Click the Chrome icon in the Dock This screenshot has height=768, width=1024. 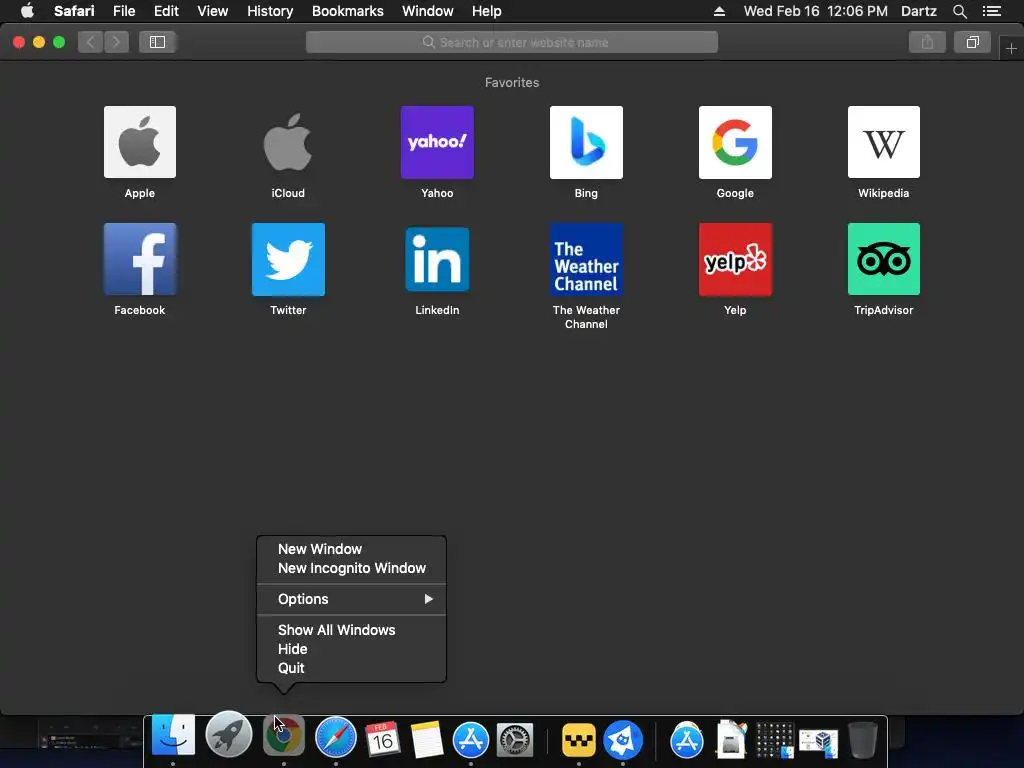(x=283, y=737)
